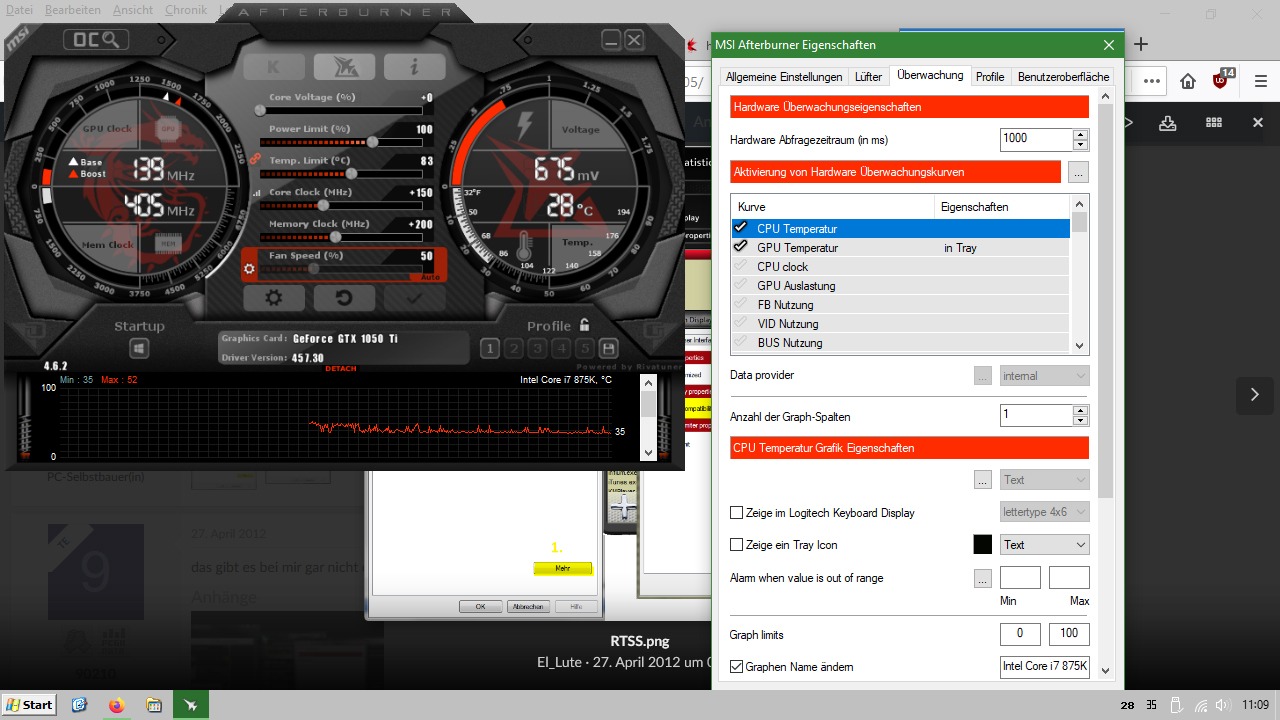The image size is (1280, 720).
Task: Open Firefox from the taskbar
Action: pos(116,705)
